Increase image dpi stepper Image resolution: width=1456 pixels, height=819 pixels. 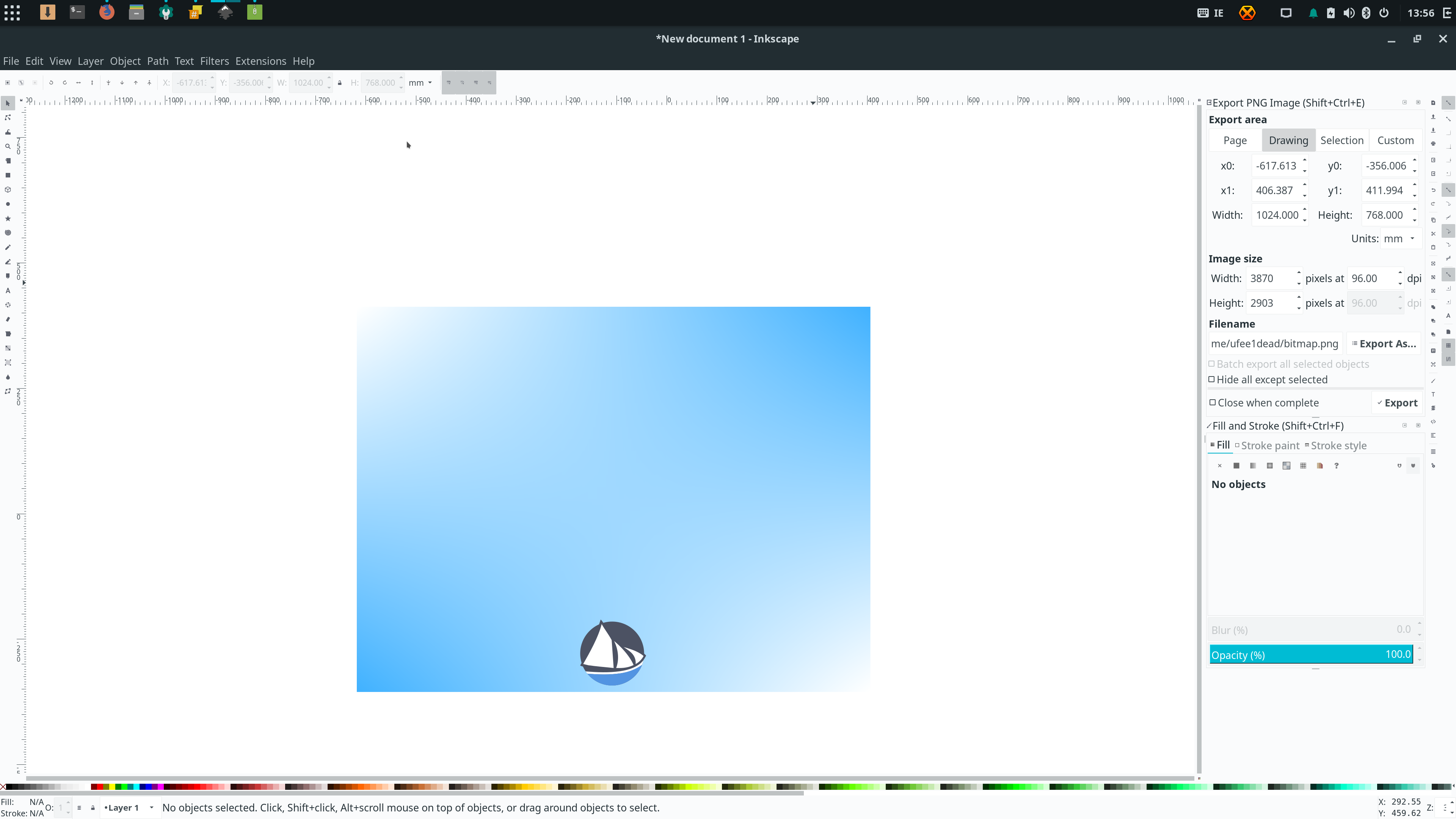click(1400, 273)
